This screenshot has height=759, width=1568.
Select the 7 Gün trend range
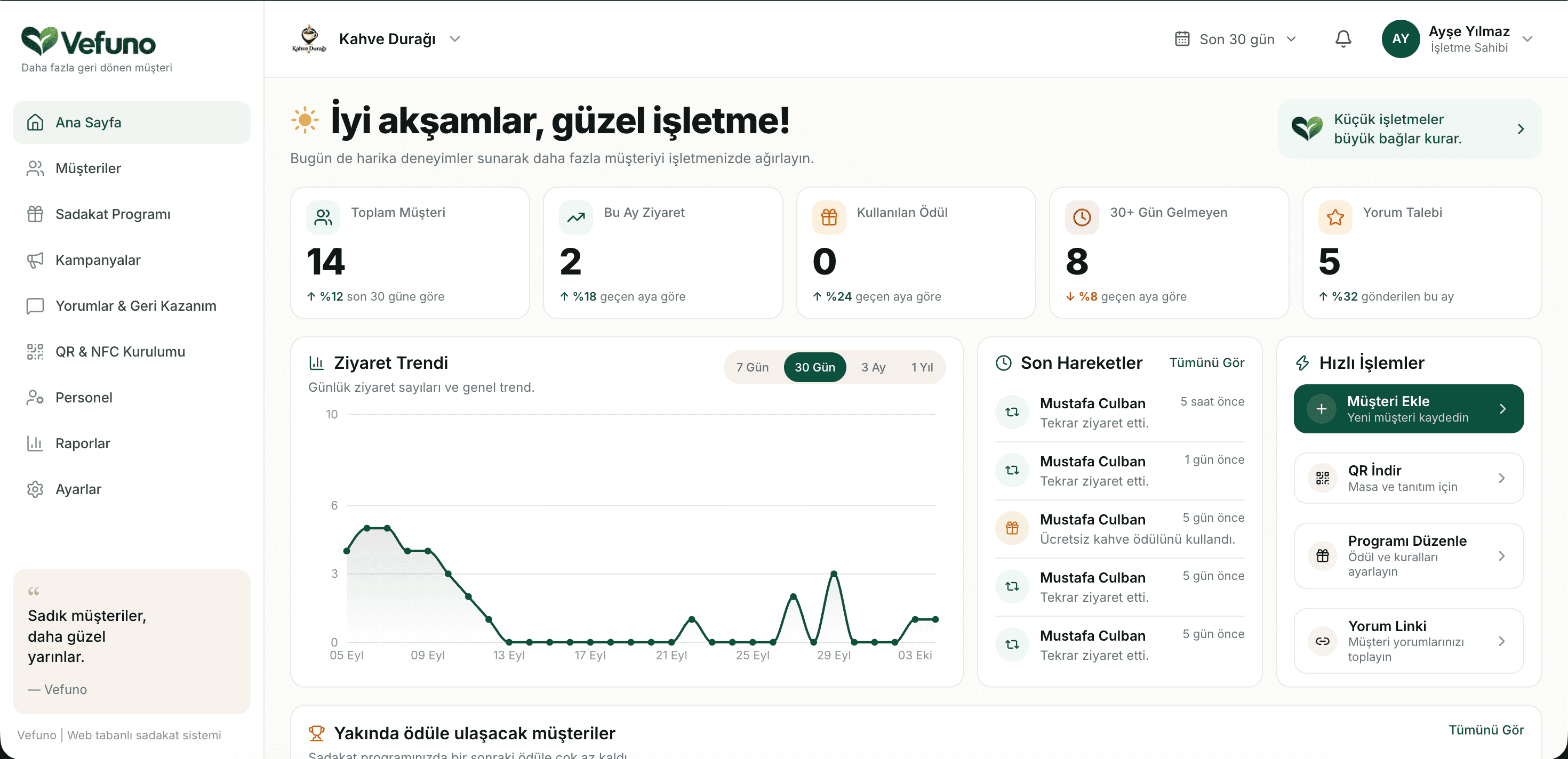753,367
